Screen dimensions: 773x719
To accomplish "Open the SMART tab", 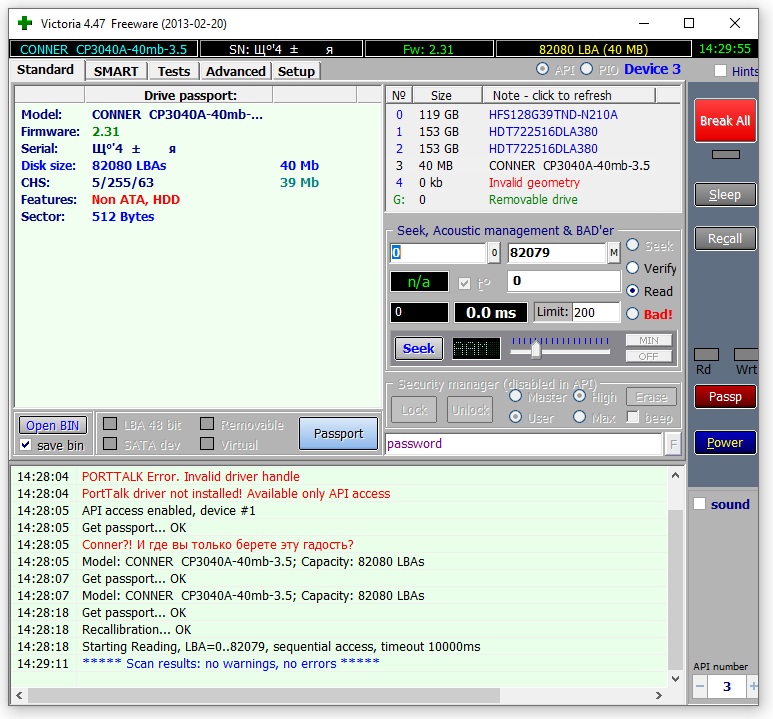I will (116, 72).
